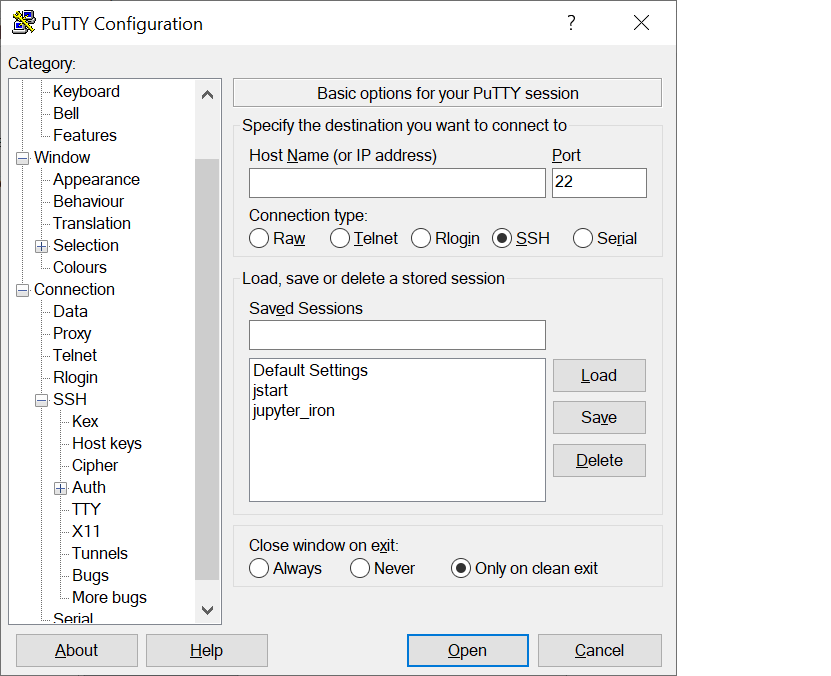Viewport: 831px width, 676px height.
Task: Select jupyter_iron in saved sessions
Action: click(x=294, y=411)
